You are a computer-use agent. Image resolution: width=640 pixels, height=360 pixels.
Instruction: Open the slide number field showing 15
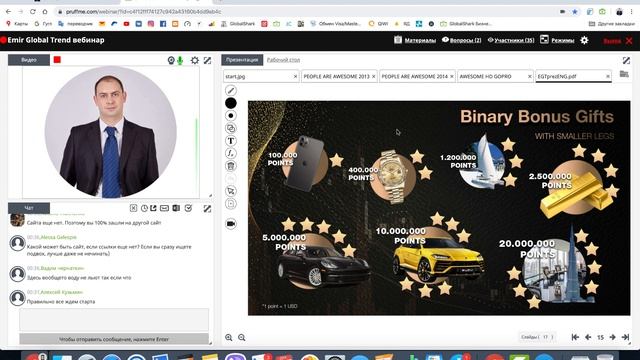600,338
